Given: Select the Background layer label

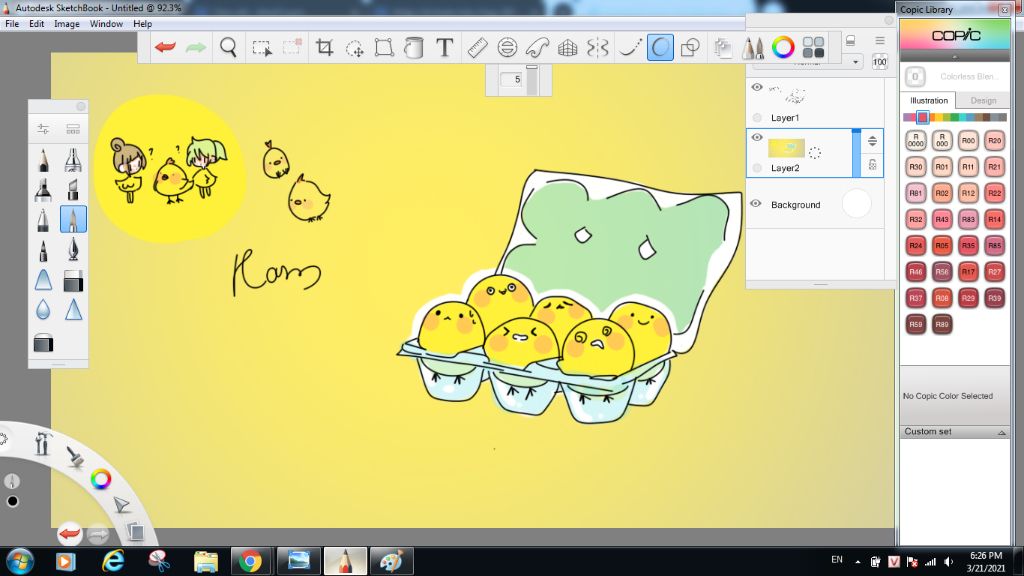Looking at the screenshot, I should [795, 204].
